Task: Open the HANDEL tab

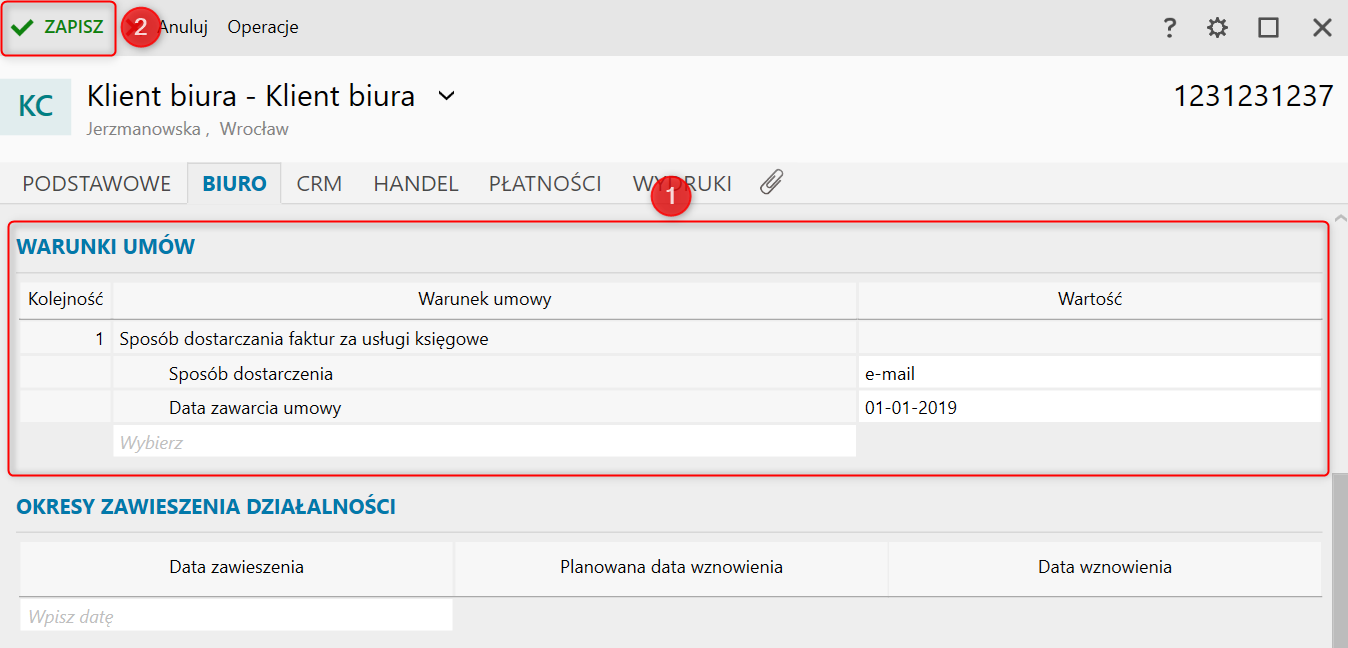Action: (x=415, y=184)
